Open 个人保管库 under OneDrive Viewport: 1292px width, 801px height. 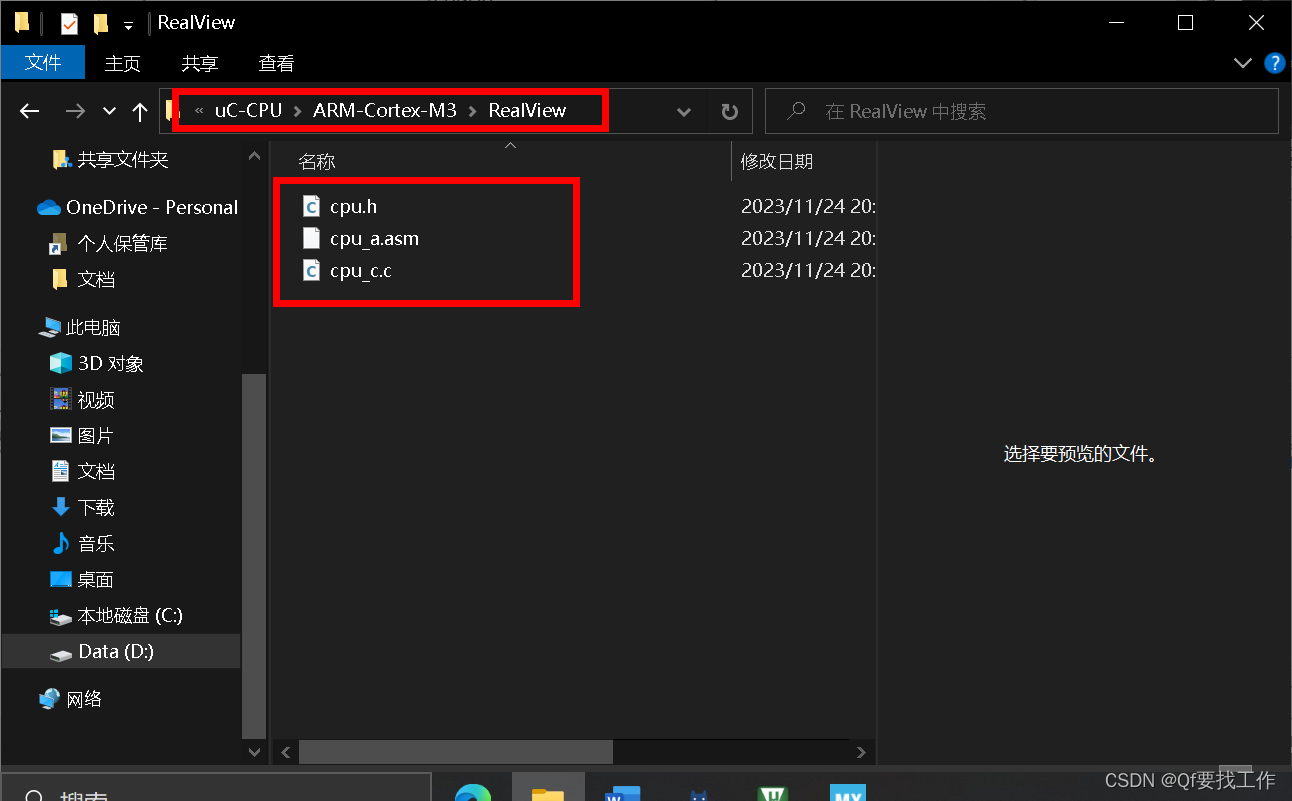pos(122,244)
